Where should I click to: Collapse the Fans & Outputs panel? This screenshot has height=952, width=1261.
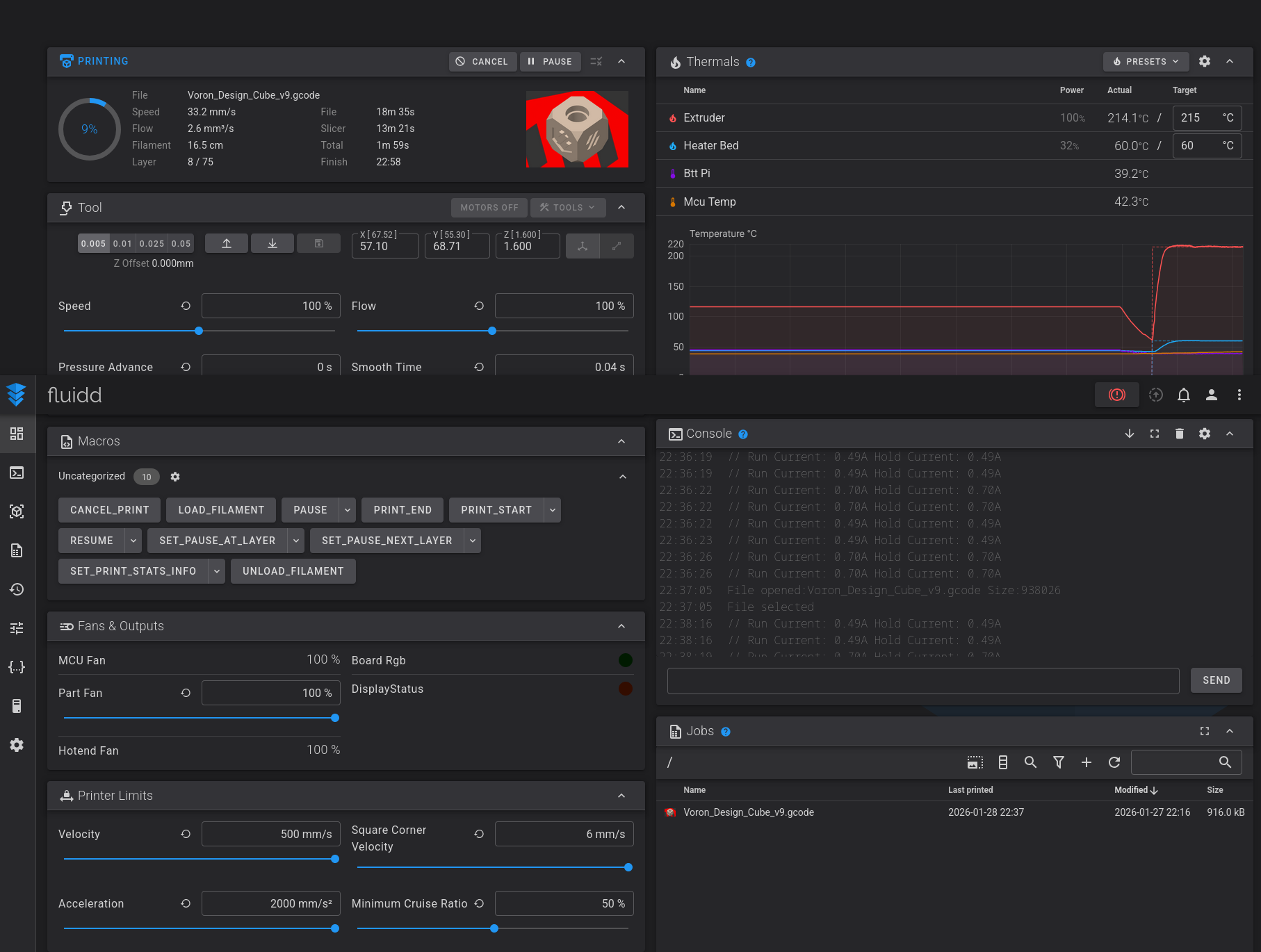tap(621, 626)
